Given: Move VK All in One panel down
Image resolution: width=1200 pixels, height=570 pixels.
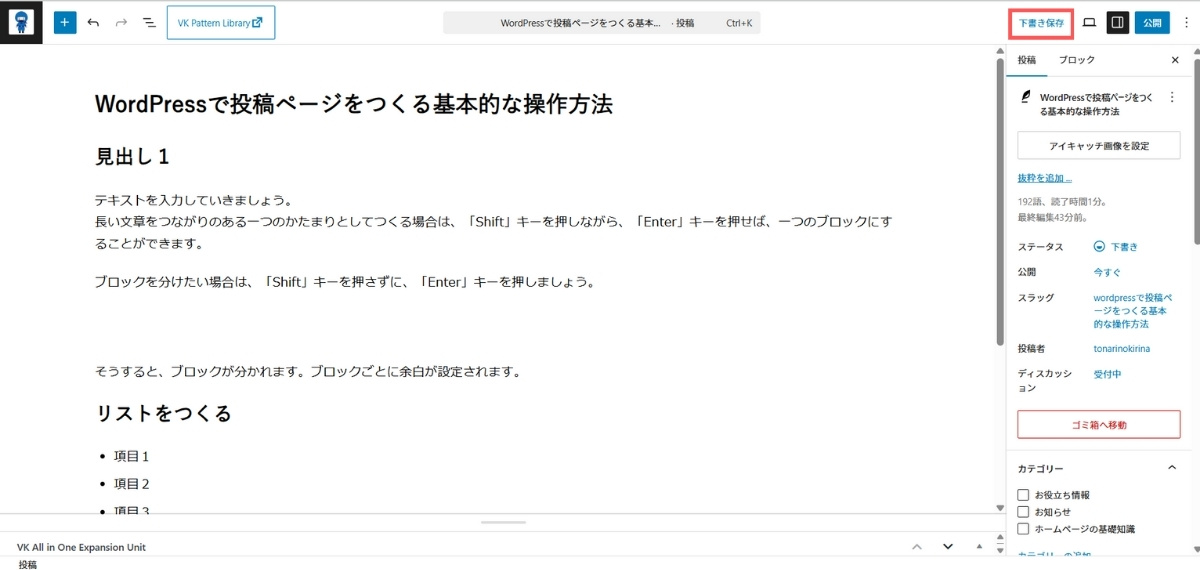Looking at the screenshot, I should 948,547.
